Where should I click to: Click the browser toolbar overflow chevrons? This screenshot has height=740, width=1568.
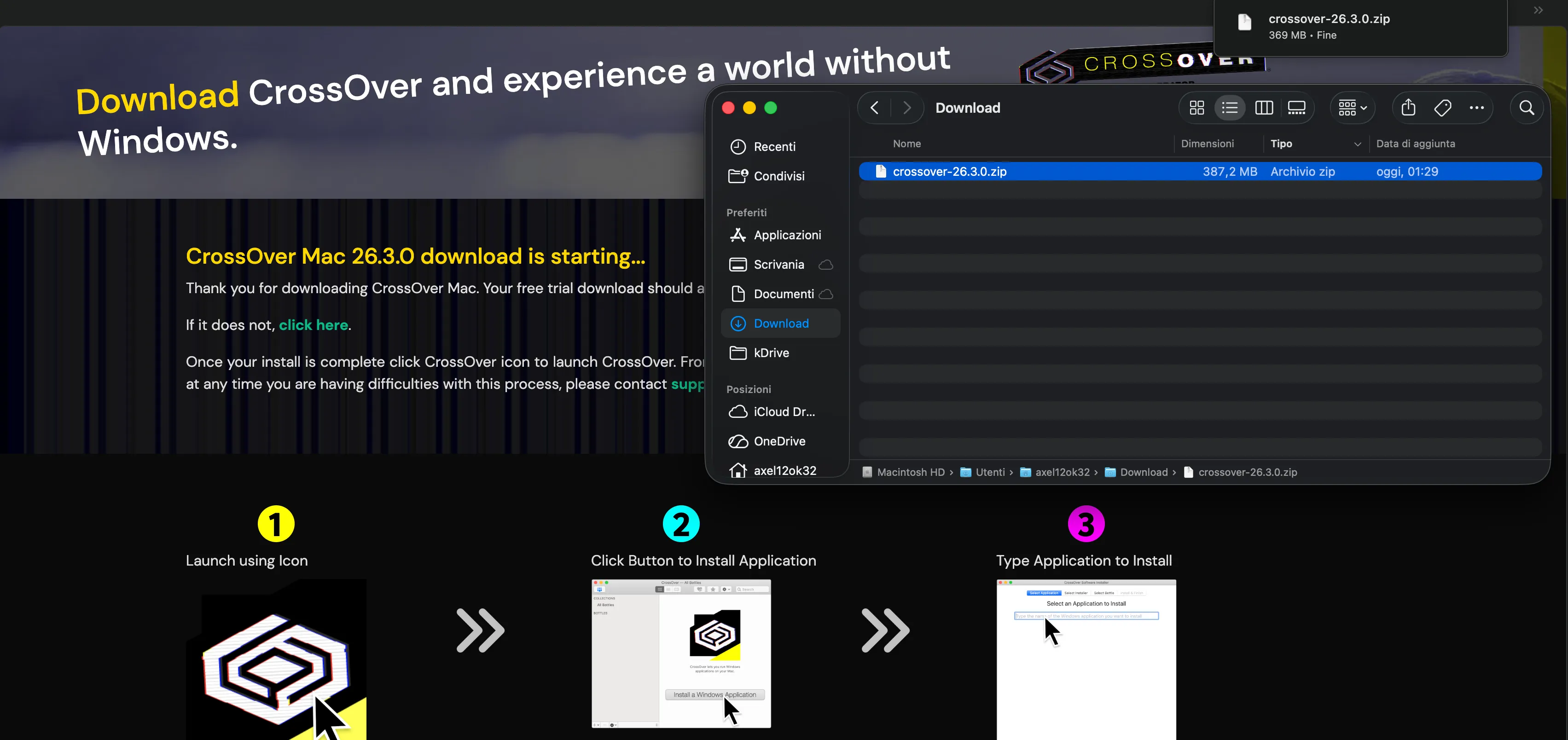(x=1538, y=10)
